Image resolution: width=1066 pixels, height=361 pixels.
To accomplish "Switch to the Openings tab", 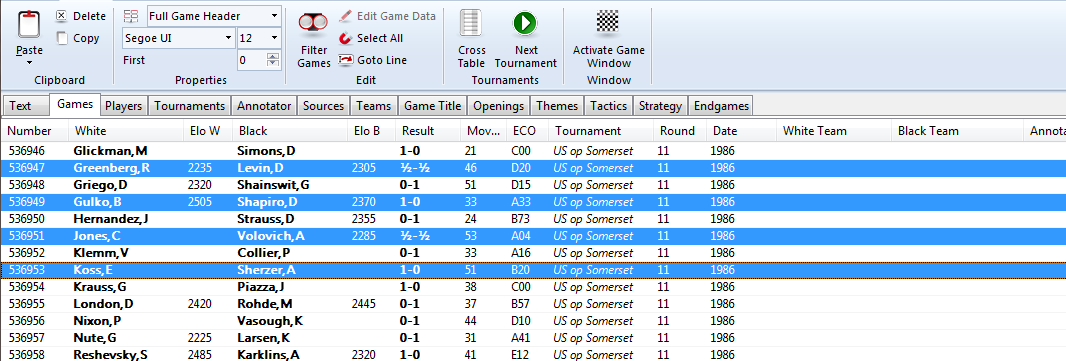I will point(499,105).
